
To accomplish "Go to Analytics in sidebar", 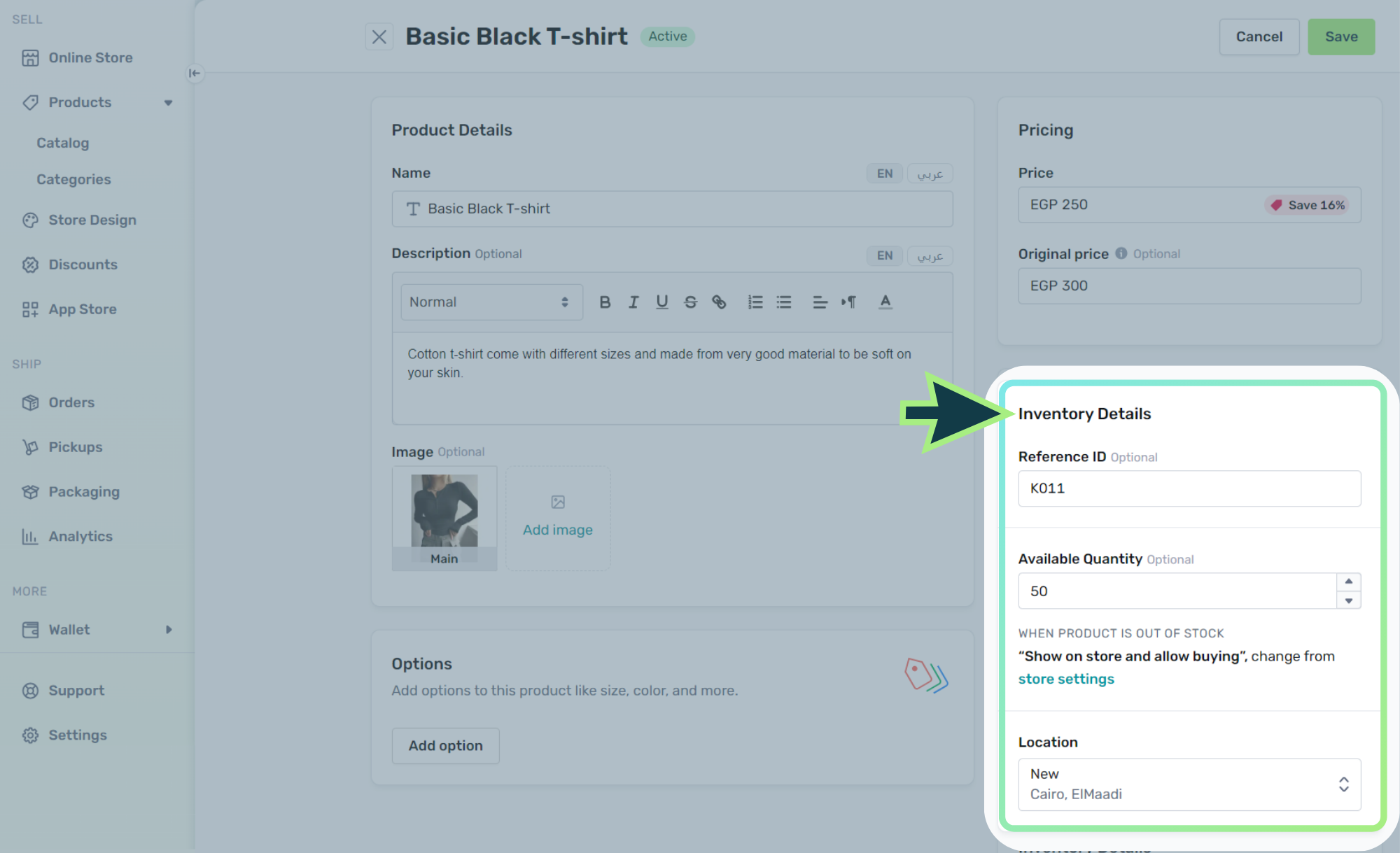I will tap(80, 537).
